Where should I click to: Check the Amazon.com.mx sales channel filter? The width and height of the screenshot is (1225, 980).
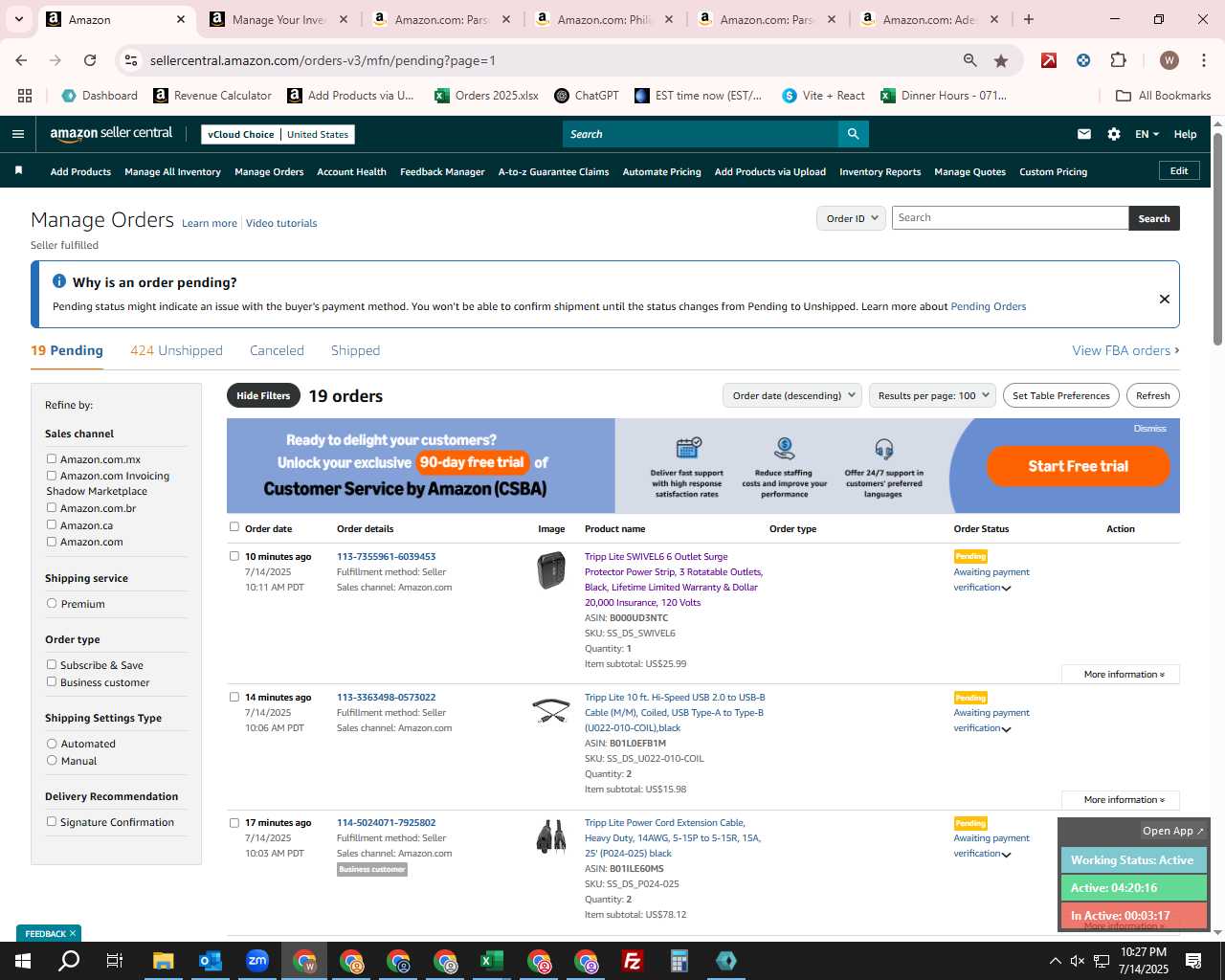pyautogui.click(x=52, y=458)
